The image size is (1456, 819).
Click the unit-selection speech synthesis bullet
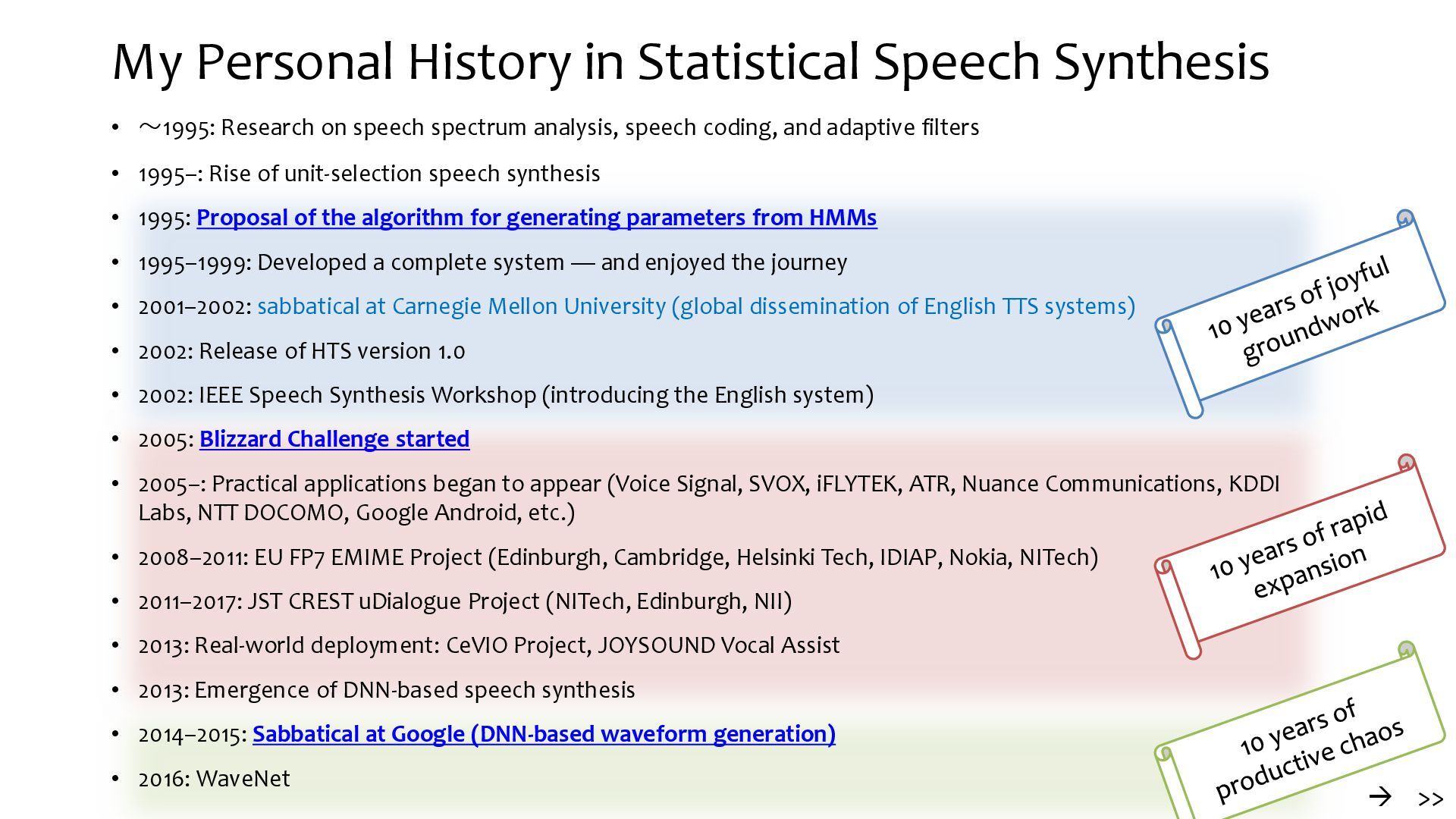point(369,174)
